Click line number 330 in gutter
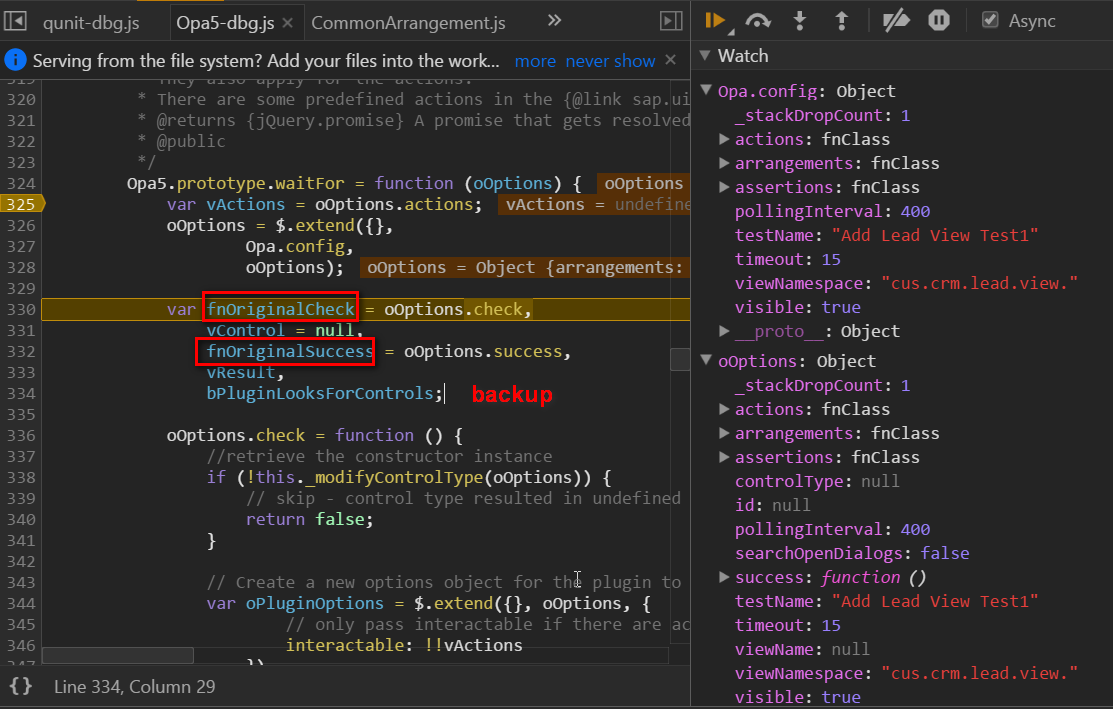This screenshot has width=1113, height=709. coord(21,309)
